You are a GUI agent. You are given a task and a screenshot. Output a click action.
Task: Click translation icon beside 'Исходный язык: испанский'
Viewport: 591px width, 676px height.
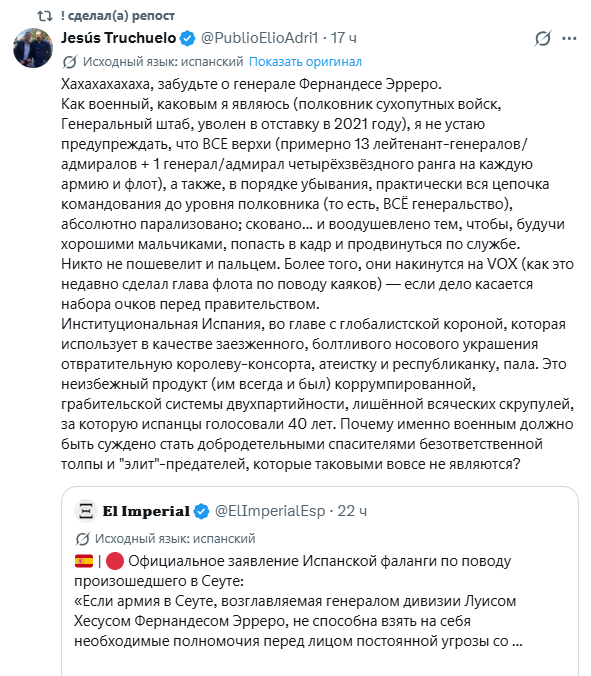click(x=70, y=62)
